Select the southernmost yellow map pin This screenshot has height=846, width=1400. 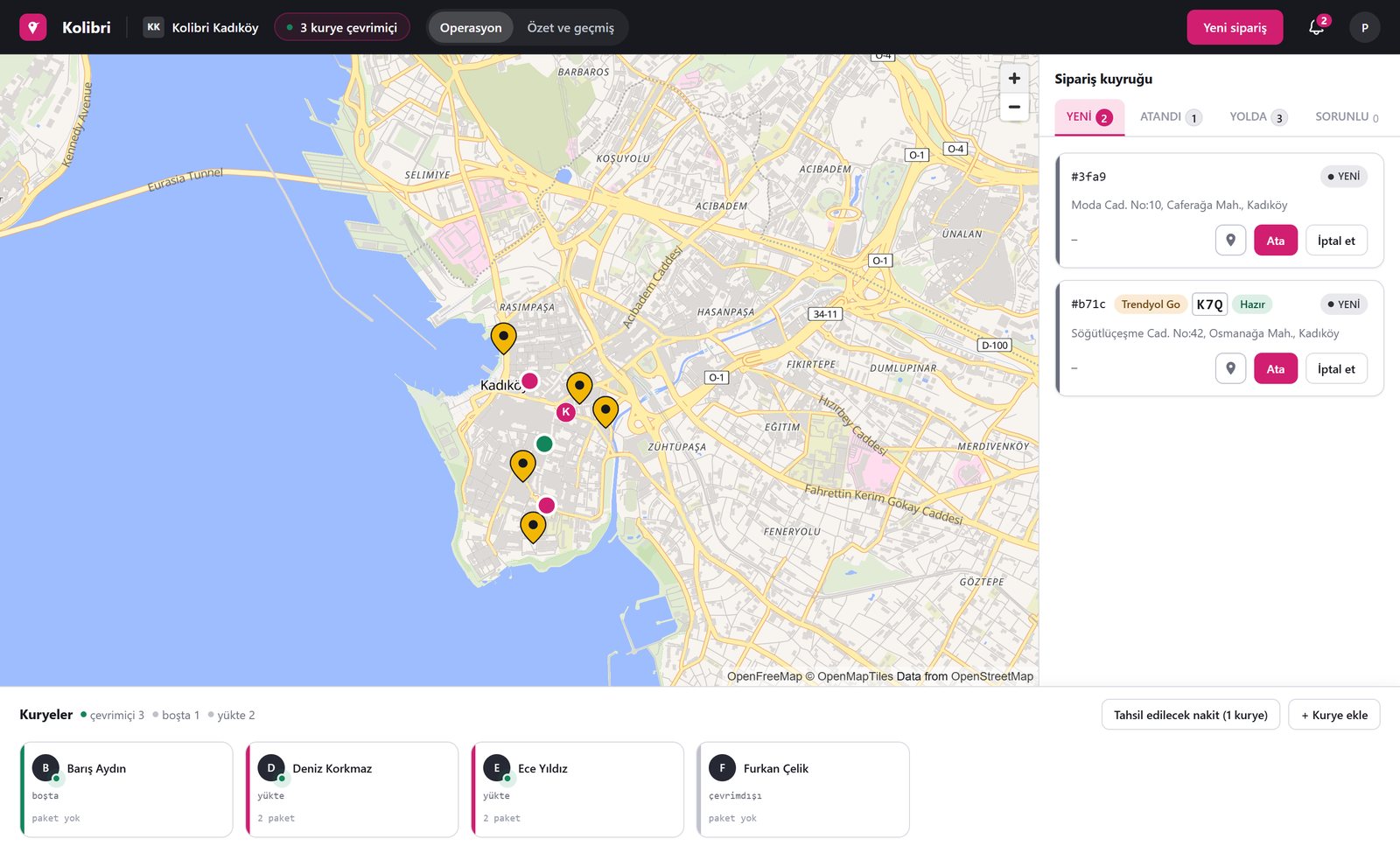[533, 527]
